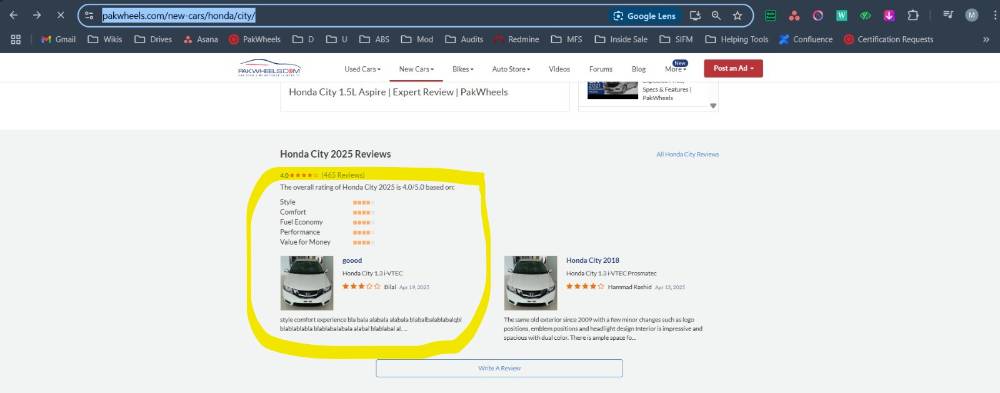Open Gmail bookmark
1000x393 pixels.
[x=58, y=39]
